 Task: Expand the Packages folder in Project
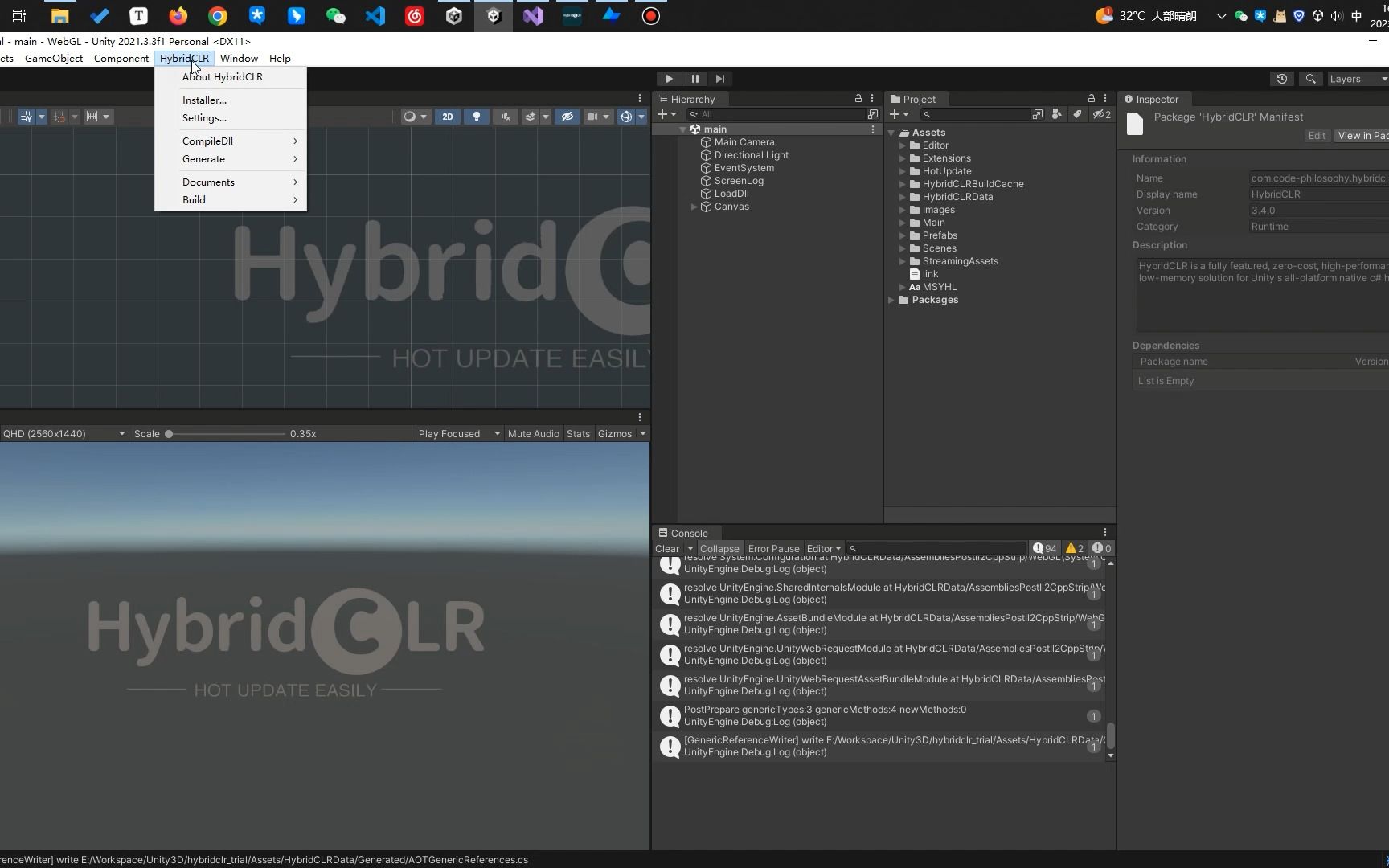(891, 300)
